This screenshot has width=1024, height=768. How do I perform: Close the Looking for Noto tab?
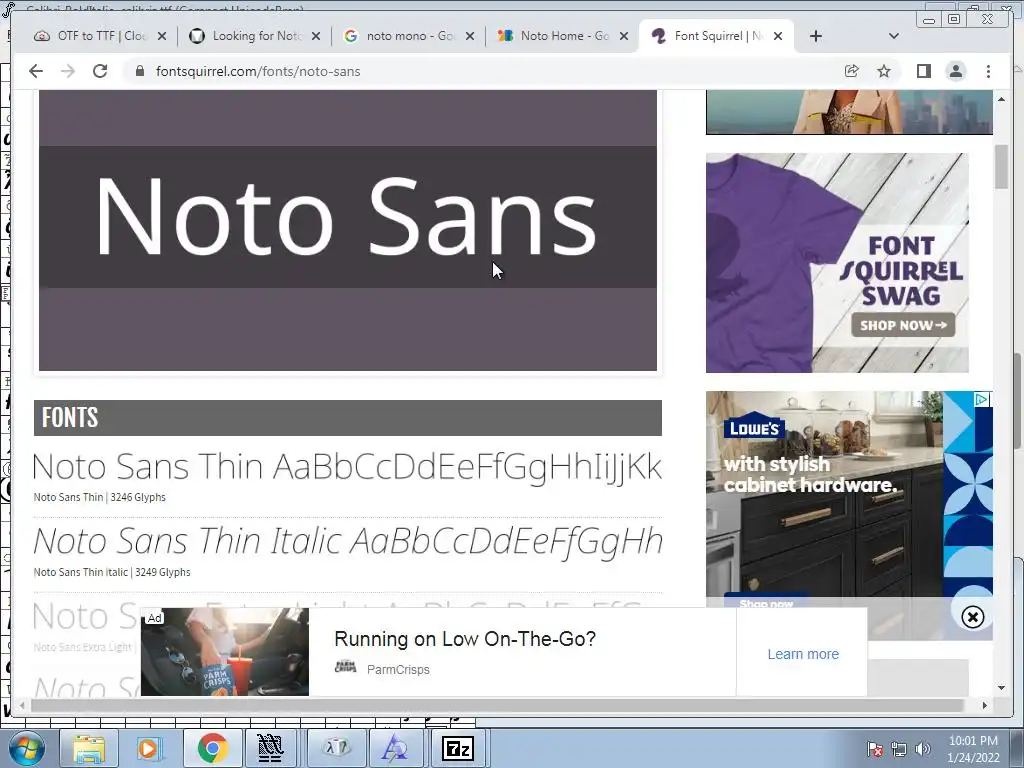click(316, 37)
